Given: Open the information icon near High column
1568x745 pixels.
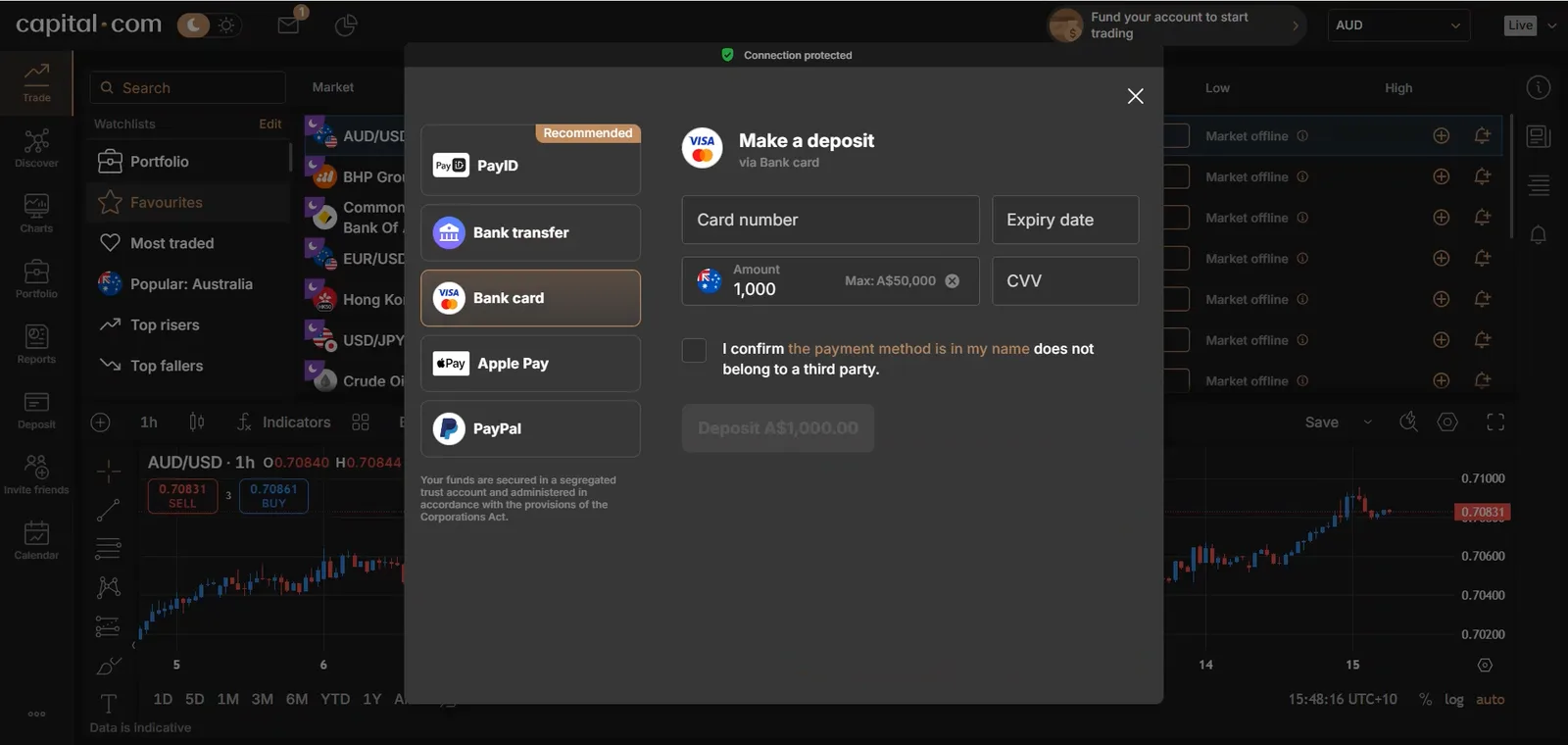Looking at the screenshot, I should (x=1539, y=88).
